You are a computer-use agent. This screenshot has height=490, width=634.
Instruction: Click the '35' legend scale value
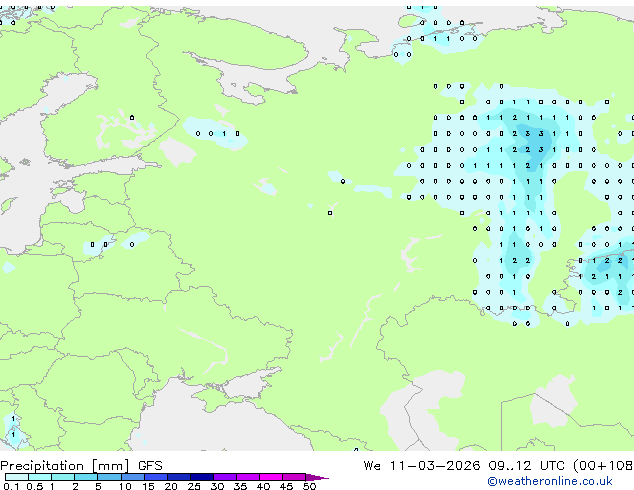point(240,486)
